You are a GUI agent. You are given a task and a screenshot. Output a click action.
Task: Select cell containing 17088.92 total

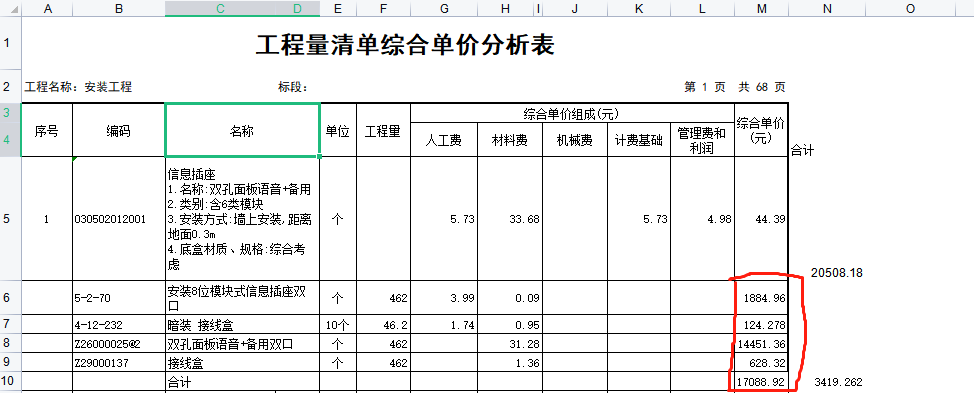[762, 382]
